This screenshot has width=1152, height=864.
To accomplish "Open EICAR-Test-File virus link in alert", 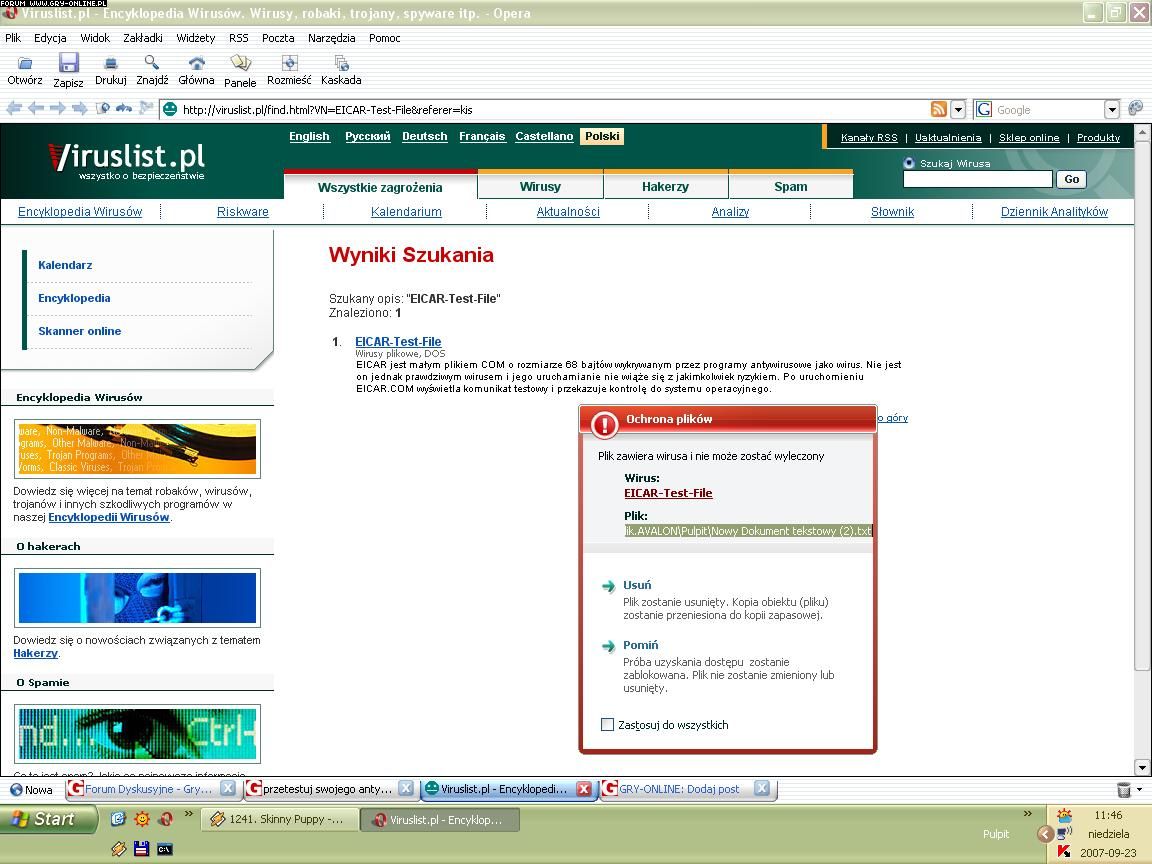I will tap(669, 493).
